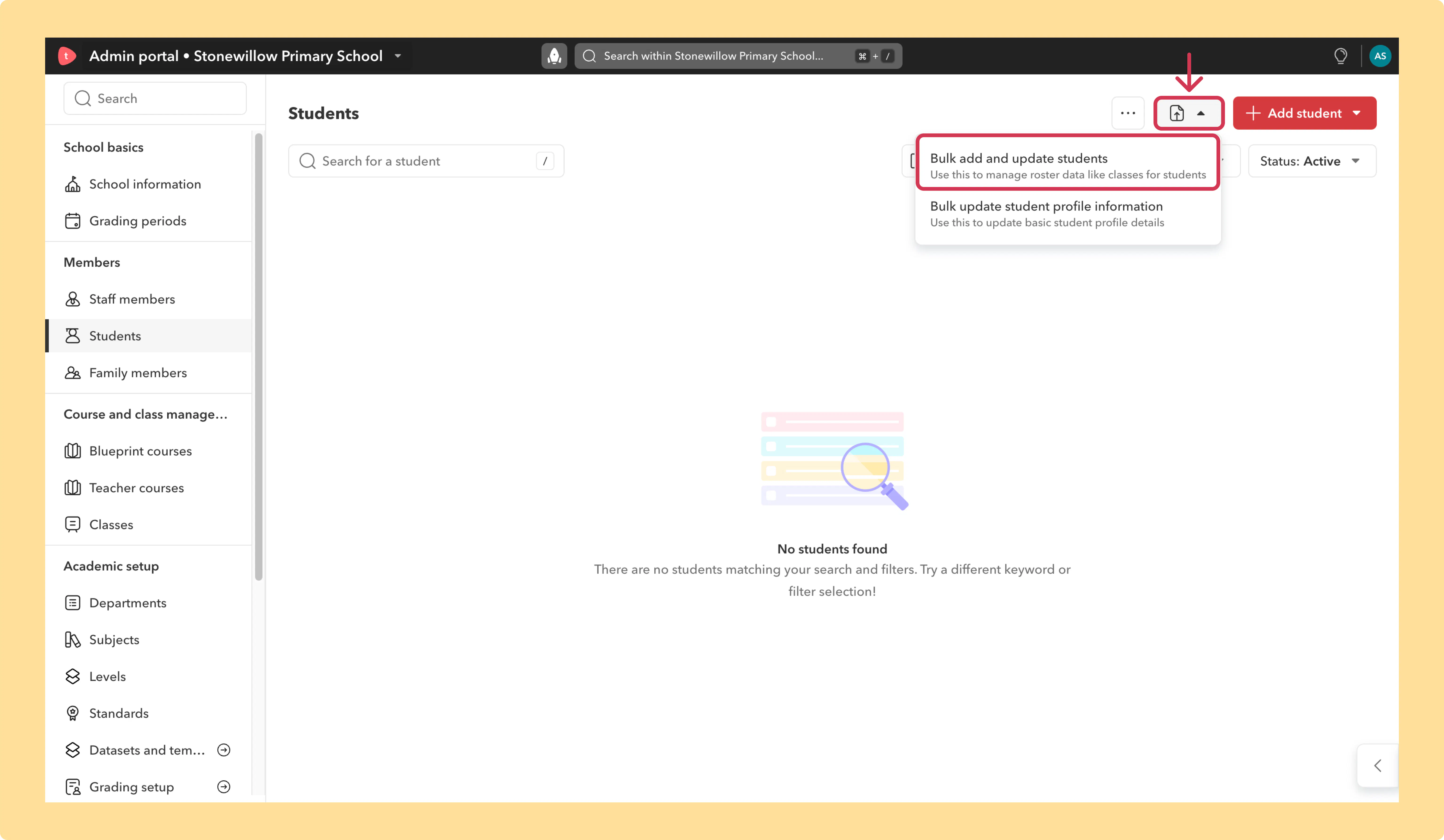Click the Staff members icon
The image size is (1444, 840).
click(73, 299)
